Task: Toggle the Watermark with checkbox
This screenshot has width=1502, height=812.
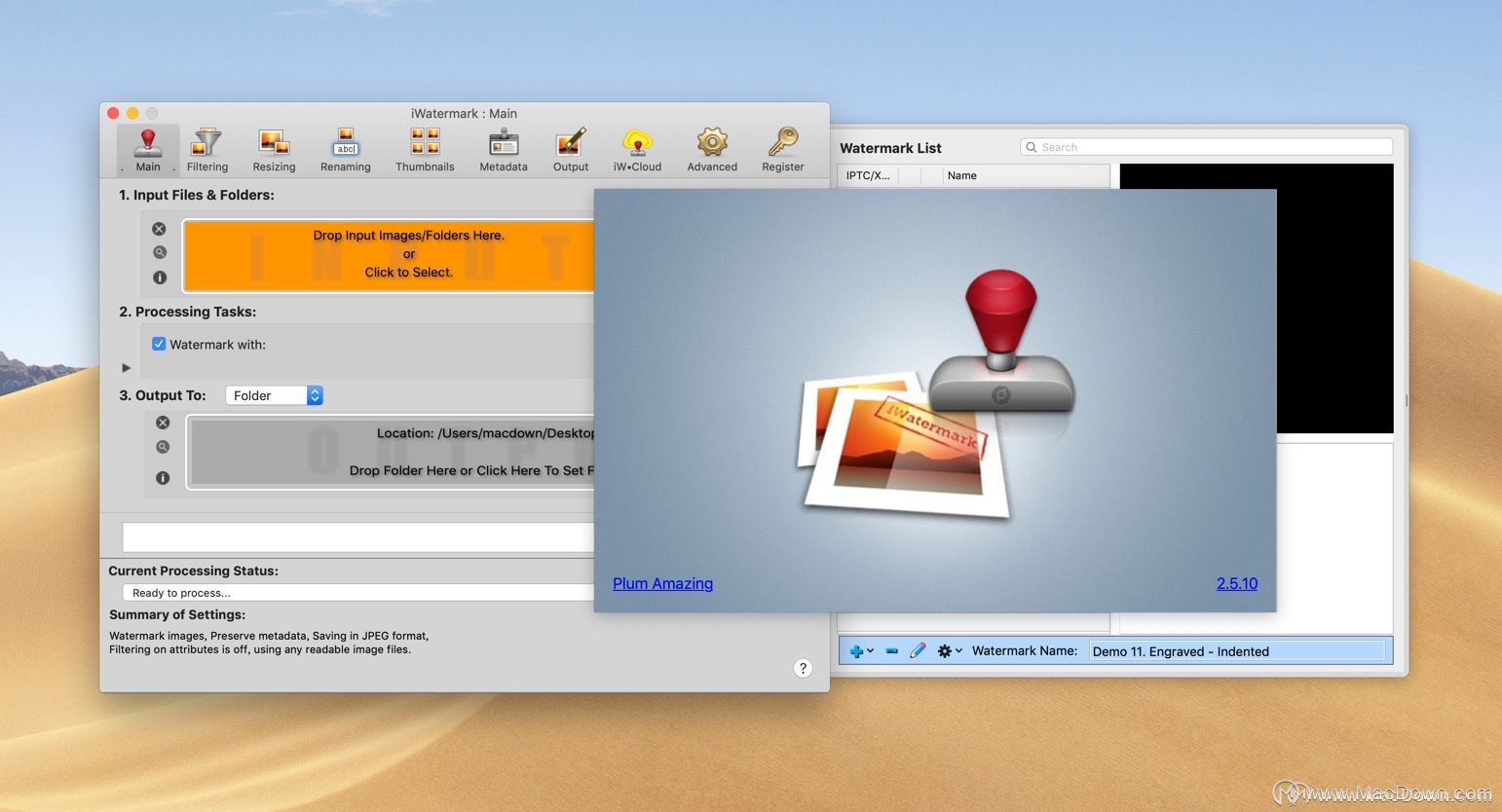Action: pyautogui.click(x=159, y=344)
